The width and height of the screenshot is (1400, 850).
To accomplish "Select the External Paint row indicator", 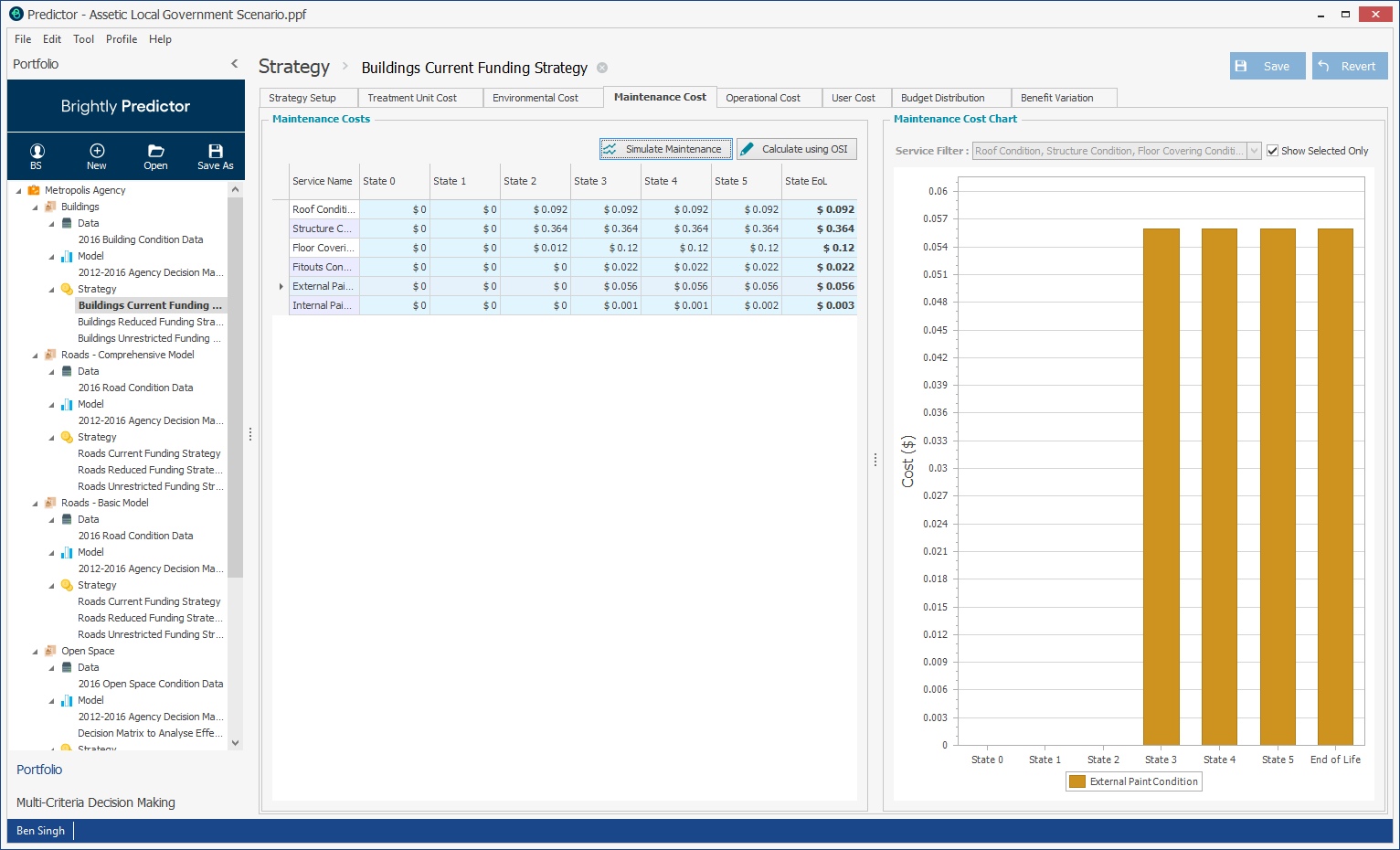I will [281, 286].
